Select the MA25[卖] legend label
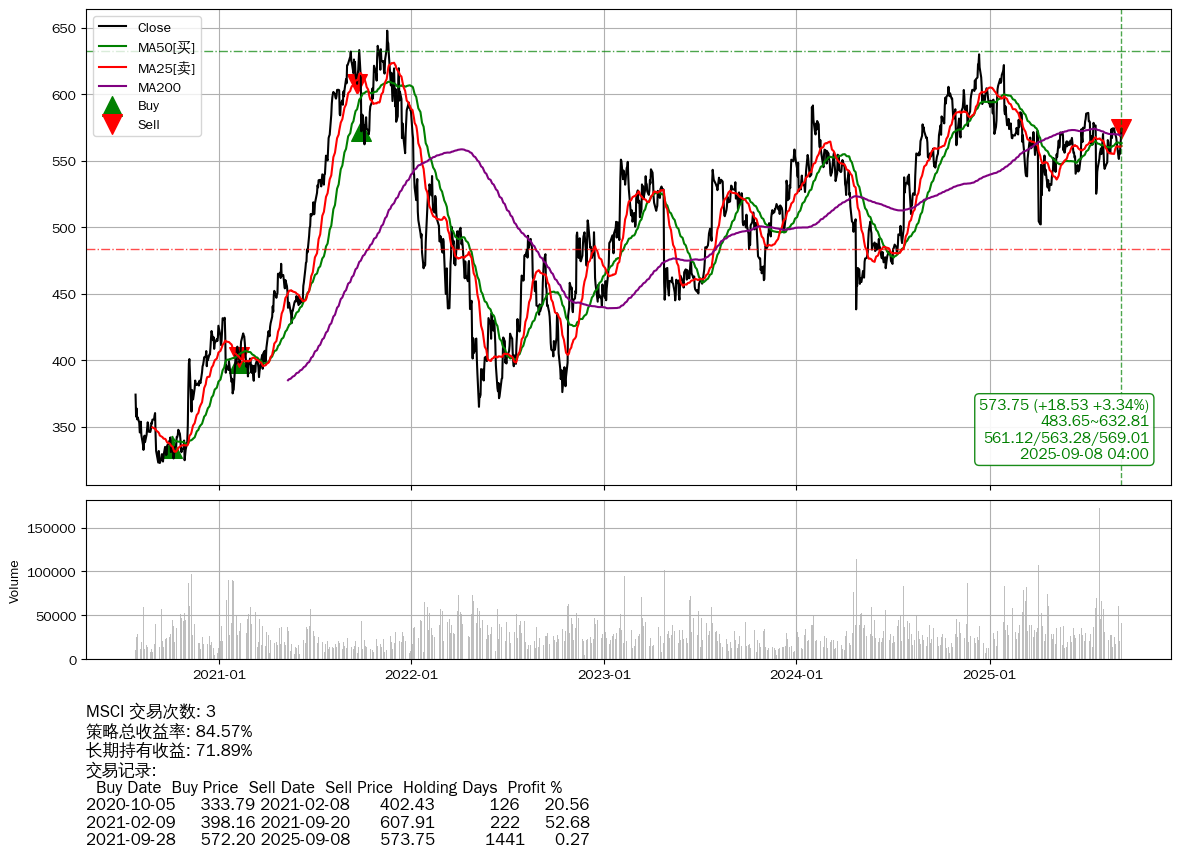Viewport: 1181px width, 857px height. tap(166, 68)
